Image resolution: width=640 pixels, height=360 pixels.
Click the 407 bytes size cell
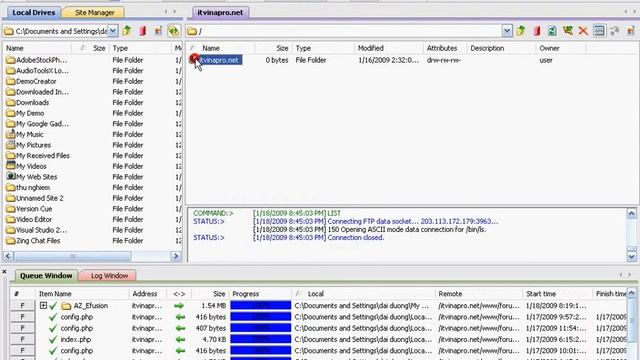pos(211,328)
